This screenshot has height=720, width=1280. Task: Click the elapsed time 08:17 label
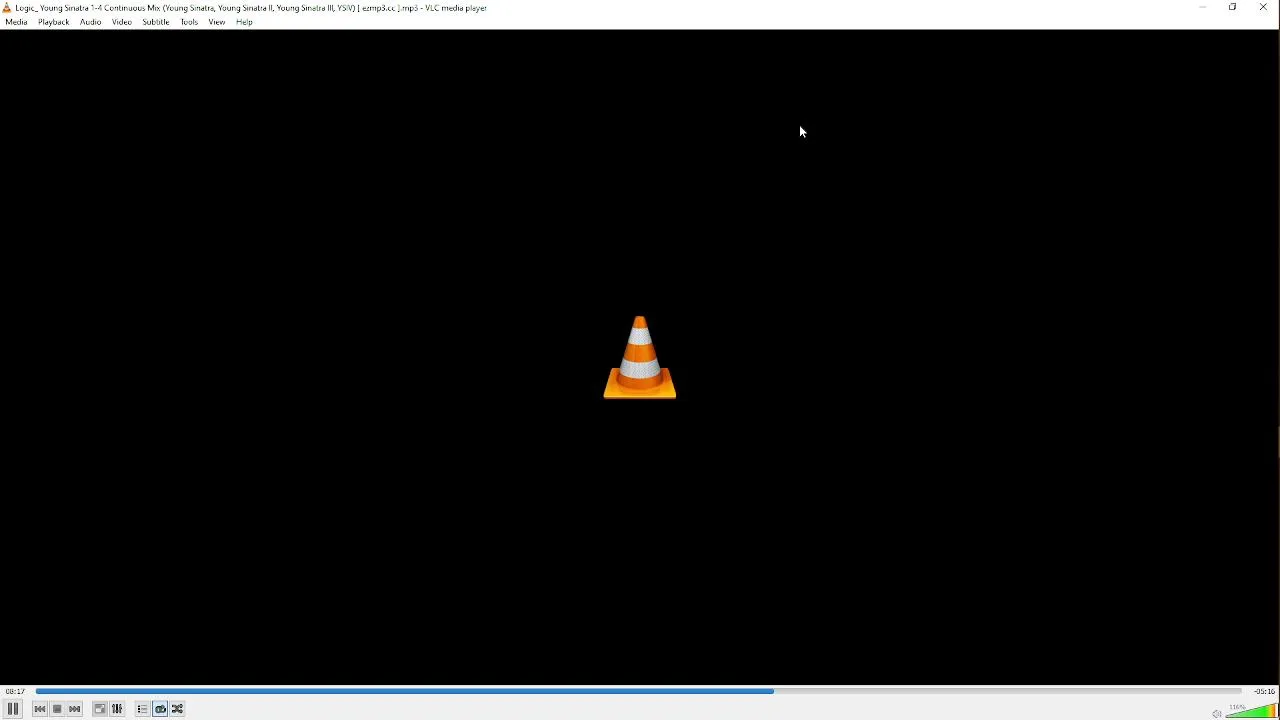[15, 691]
